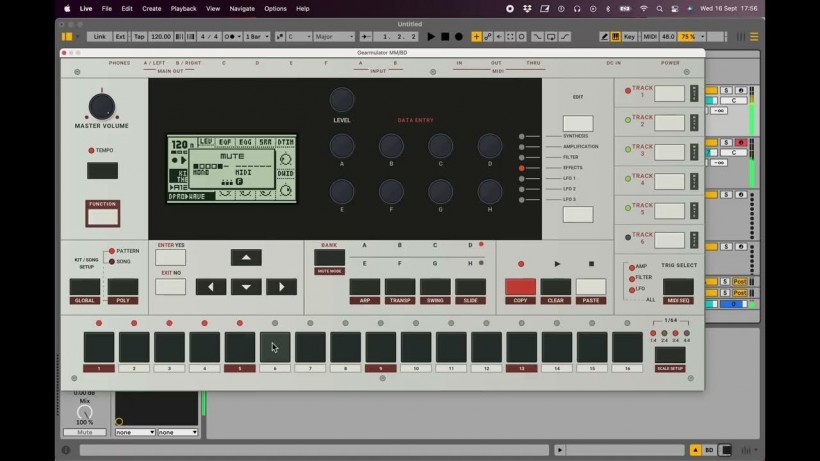This screenshot has height=461, width=820.
Task: Open the Major scale dropdown
Action: coord(334,37)
